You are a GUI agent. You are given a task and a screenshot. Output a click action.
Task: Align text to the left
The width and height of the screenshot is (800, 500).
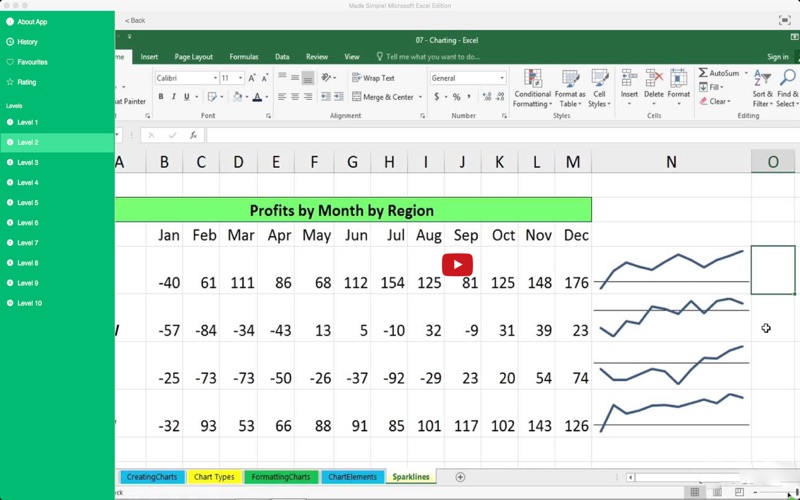282,96
